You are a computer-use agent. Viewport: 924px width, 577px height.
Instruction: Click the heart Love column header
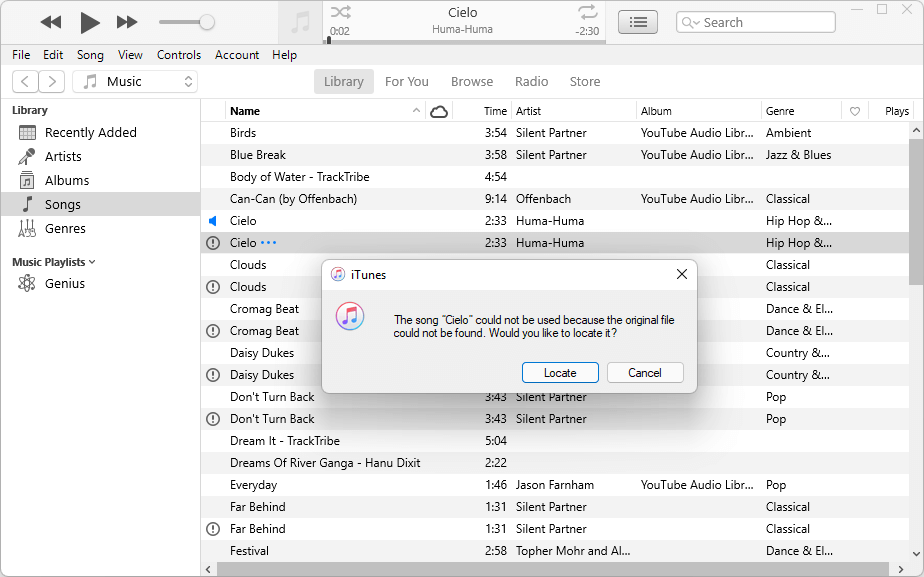[x=855, y=111]
